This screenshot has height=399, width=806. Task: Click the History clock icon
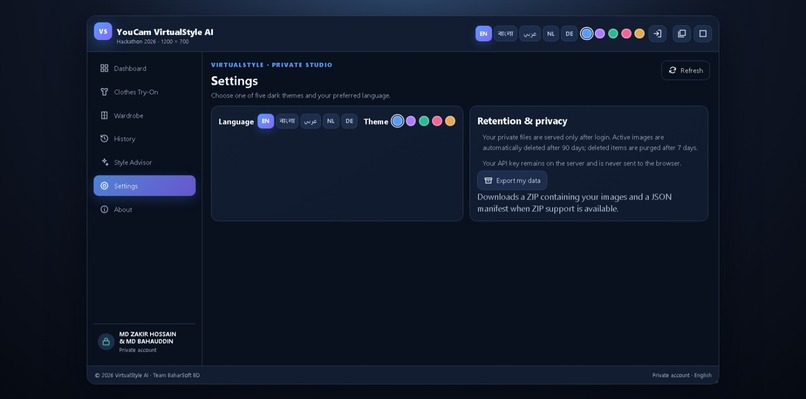(x=104, y=139)
